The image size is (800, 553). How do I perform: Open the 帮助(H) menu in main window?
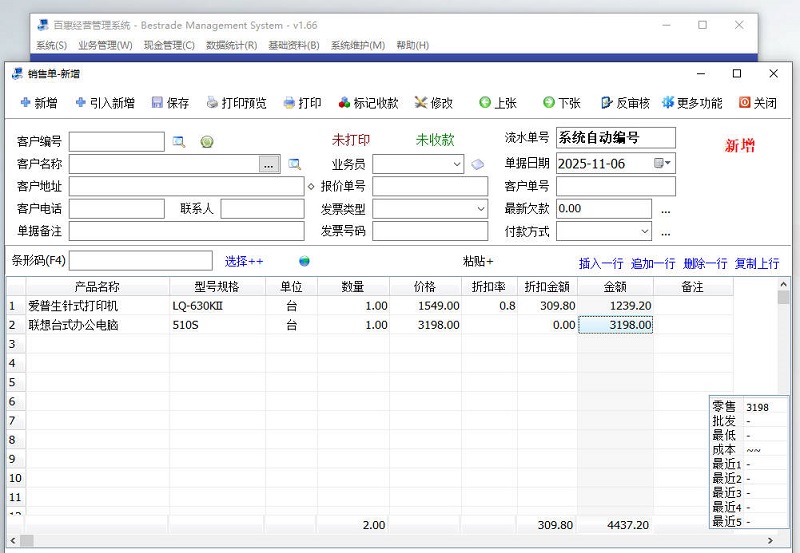[412, 45]
